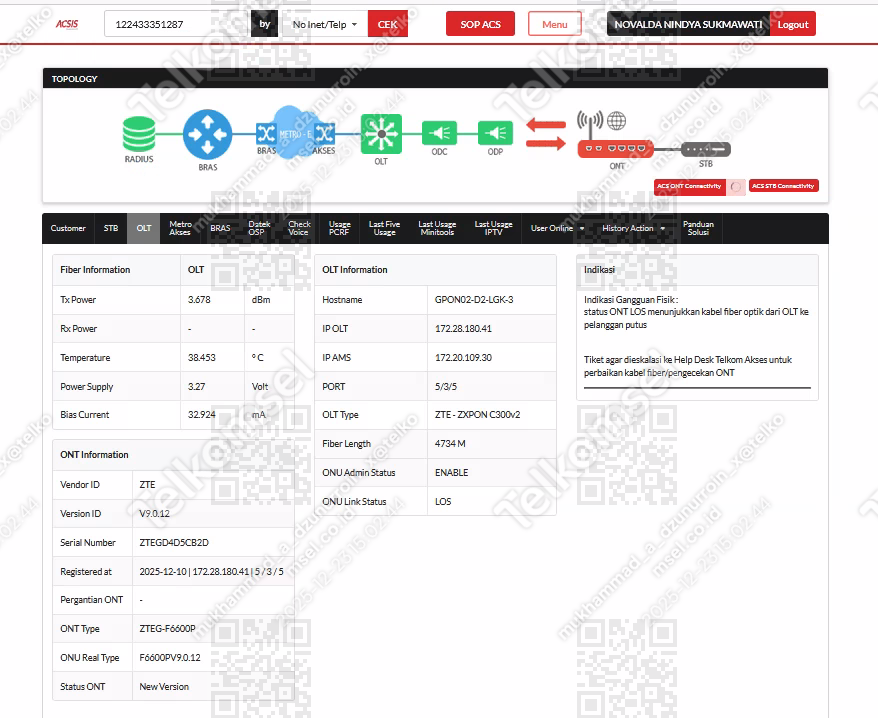Screen dimensions: 878x718
Task: Click the globe icon above ONT
Action: click(617, 120)
